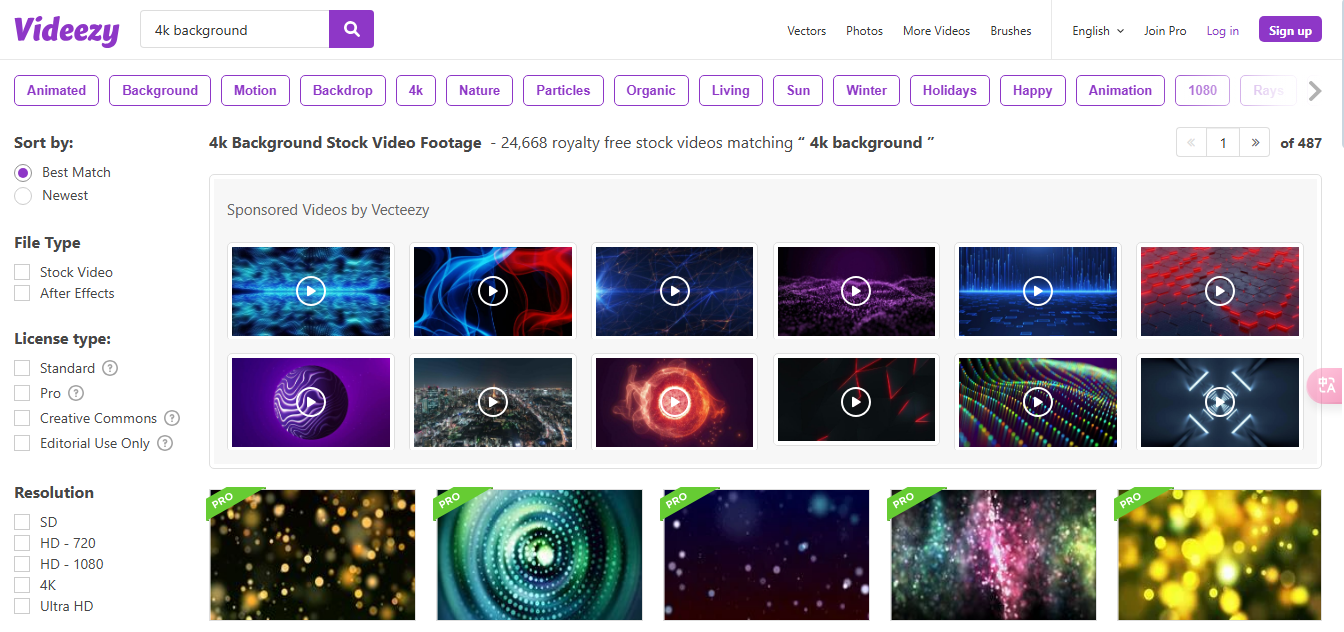The image size is (1344, 632).
Task: Open the More Videos menu link
Action: click(x=936, y=31)
